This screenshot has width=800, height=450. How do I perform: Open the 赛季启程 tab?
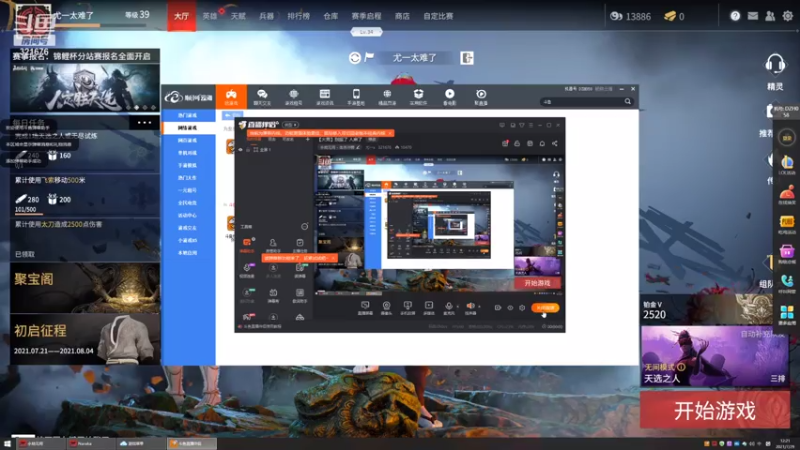[366, 16]
